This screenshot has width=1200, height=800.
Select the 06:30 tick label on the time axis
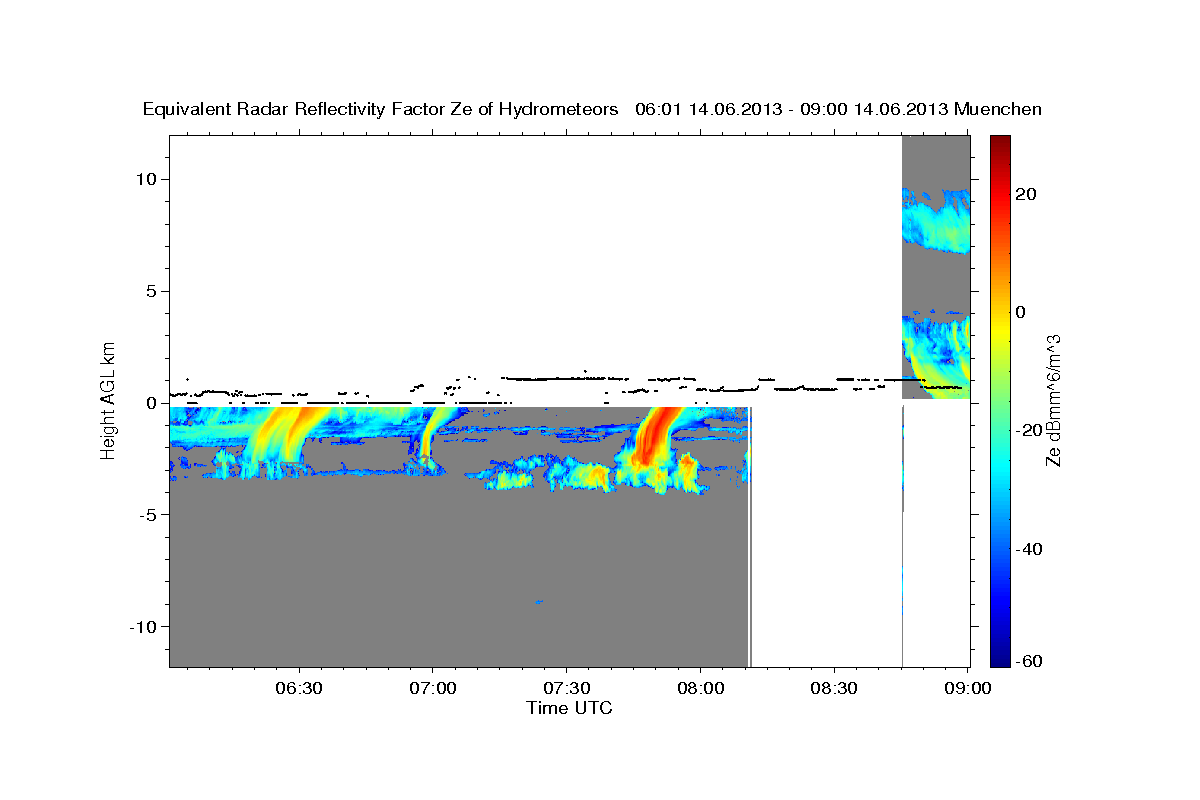point(298,688)
